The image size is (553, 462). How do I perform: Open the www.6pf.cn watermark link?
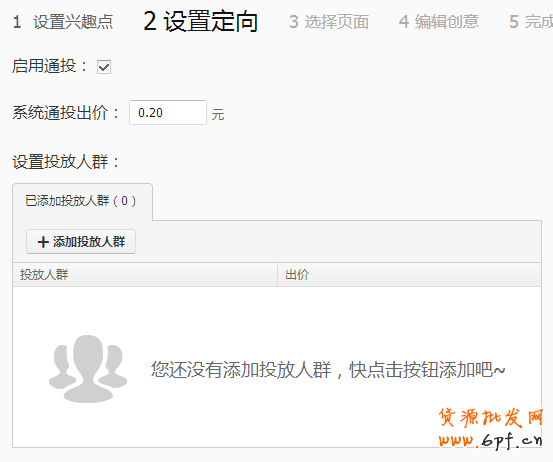[490, 441]
